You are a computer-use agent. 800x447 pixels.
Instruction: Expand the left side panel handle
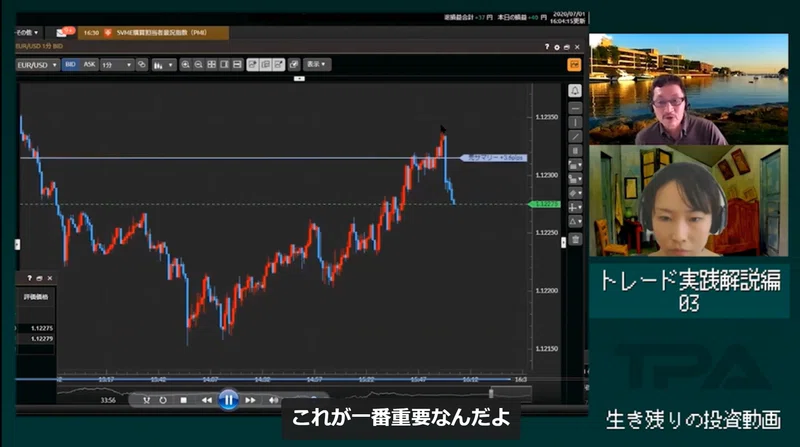click(x=17, y=244)
